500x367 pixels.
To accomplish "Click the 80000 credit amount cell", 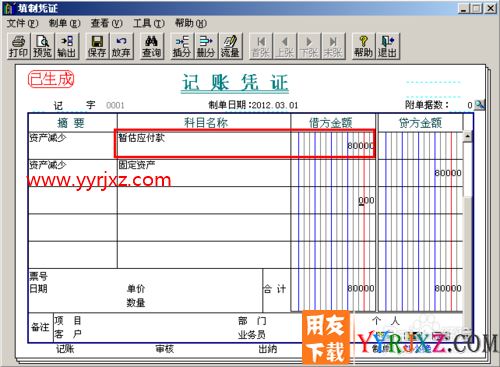I will click(x=420, y=173).
